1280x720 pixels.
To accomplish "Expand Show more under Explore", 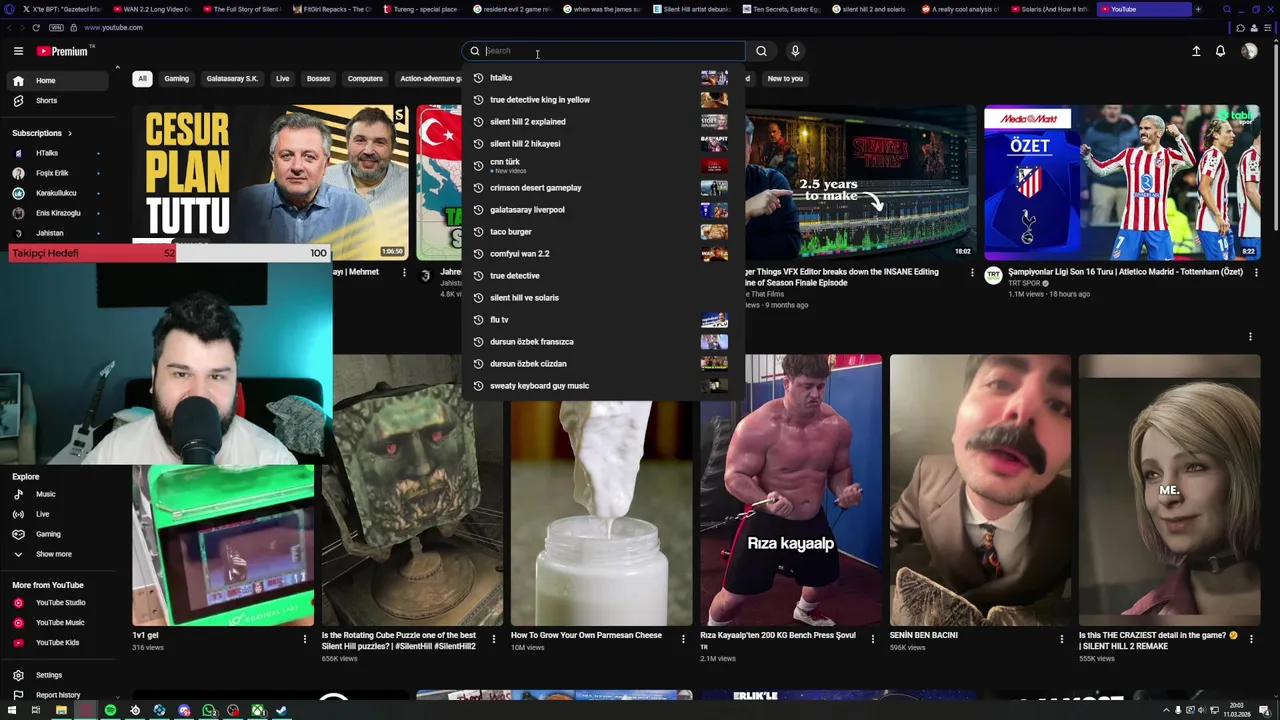I will click(x=56, y=554).
